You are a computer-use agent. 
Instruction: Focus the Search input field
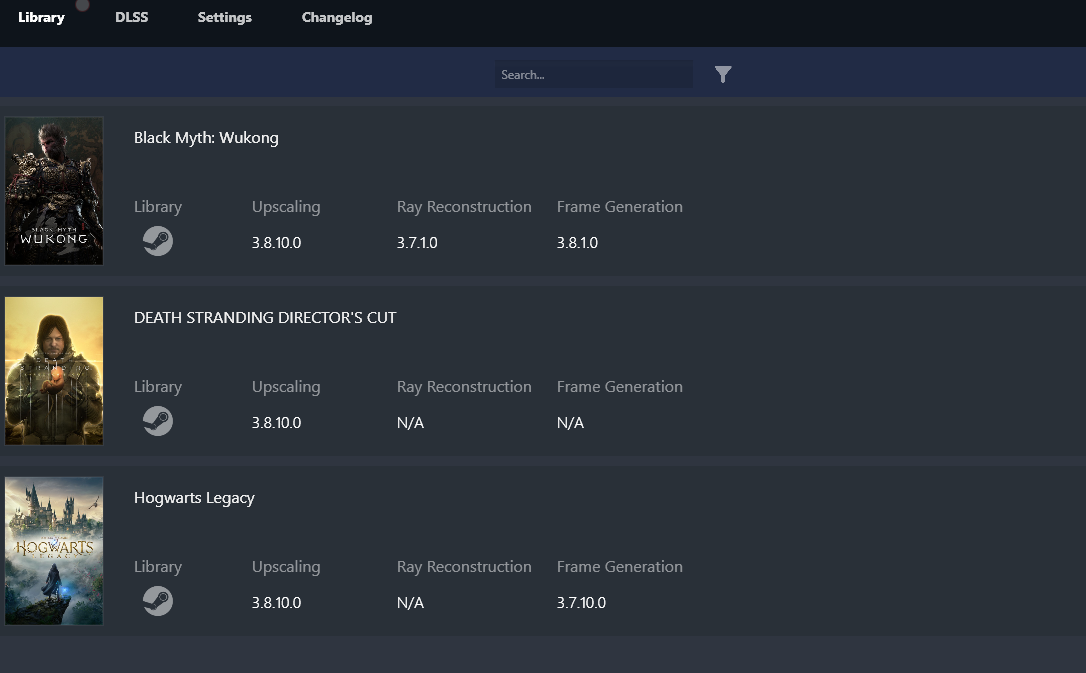[x=594, y=74]
